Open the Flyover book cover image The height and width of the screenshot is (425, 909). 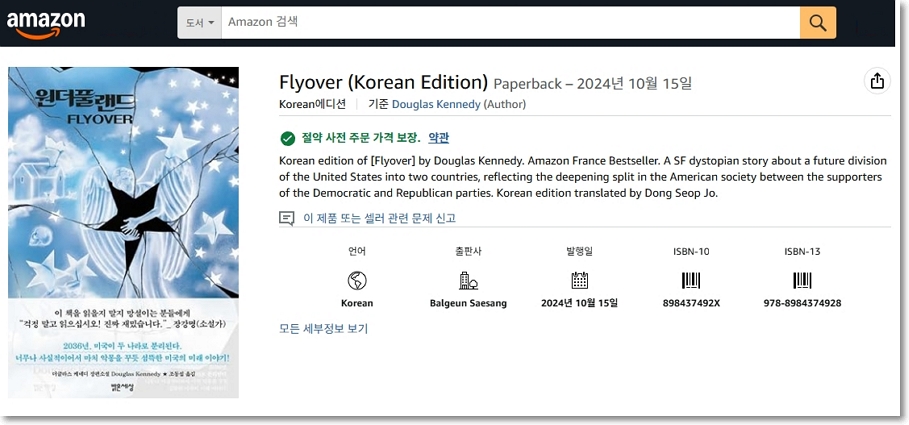coord(123,233)
